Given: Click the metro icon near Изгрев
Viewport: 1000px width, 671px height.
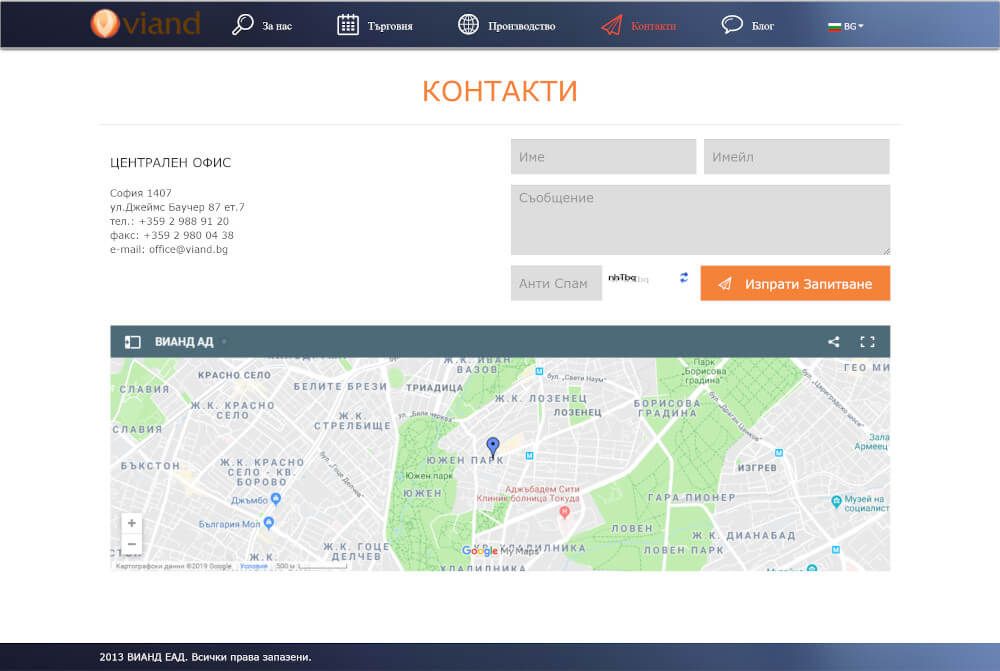Looking at the screenshot, I should 779,453.
